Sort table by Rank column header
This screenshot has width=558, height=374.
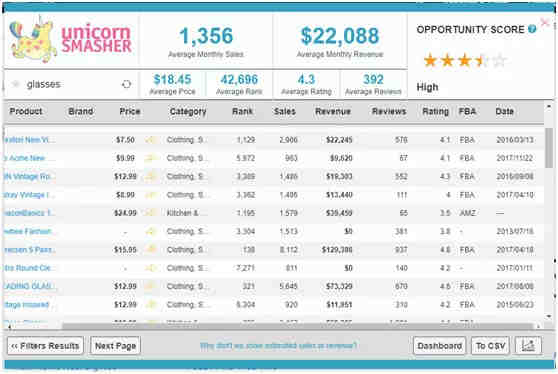tap(242, 111)
